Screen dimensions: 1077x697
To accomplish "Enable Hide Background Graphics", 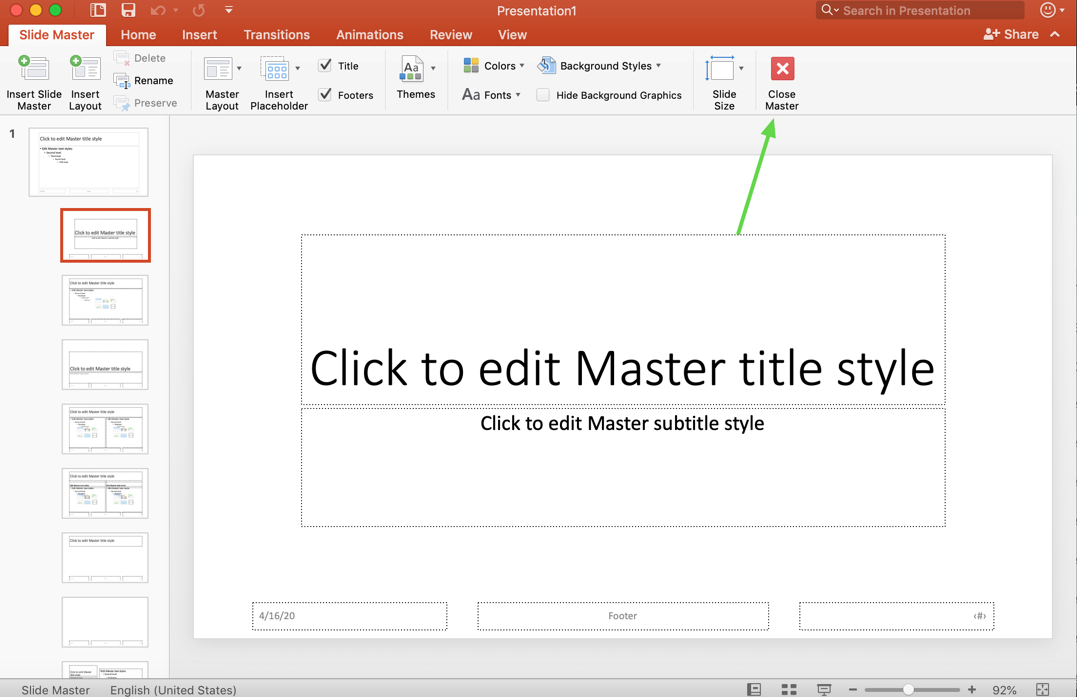I will click(x=542, y=95).
